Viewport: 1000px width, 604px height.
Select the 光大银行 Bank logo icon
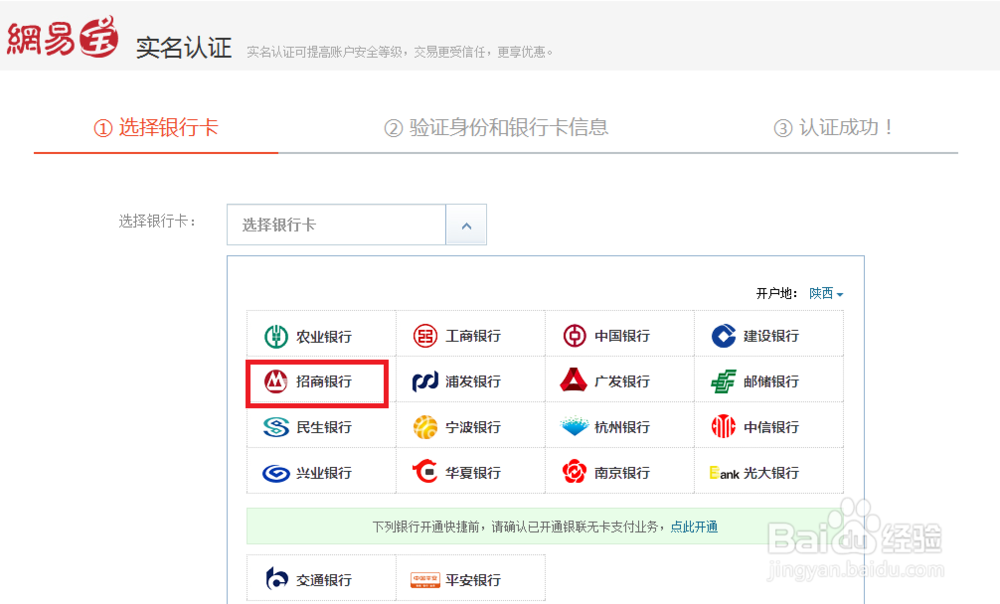724,473
